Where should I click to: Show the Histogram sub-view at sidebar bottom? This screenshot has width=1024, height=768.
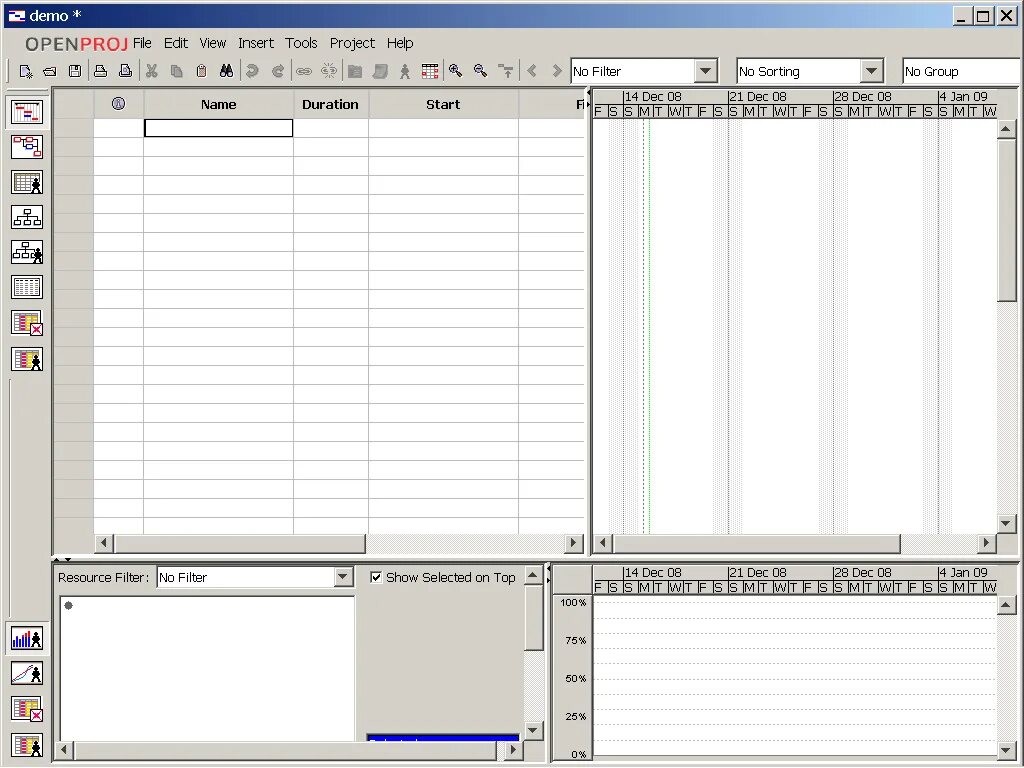point(27,638)
